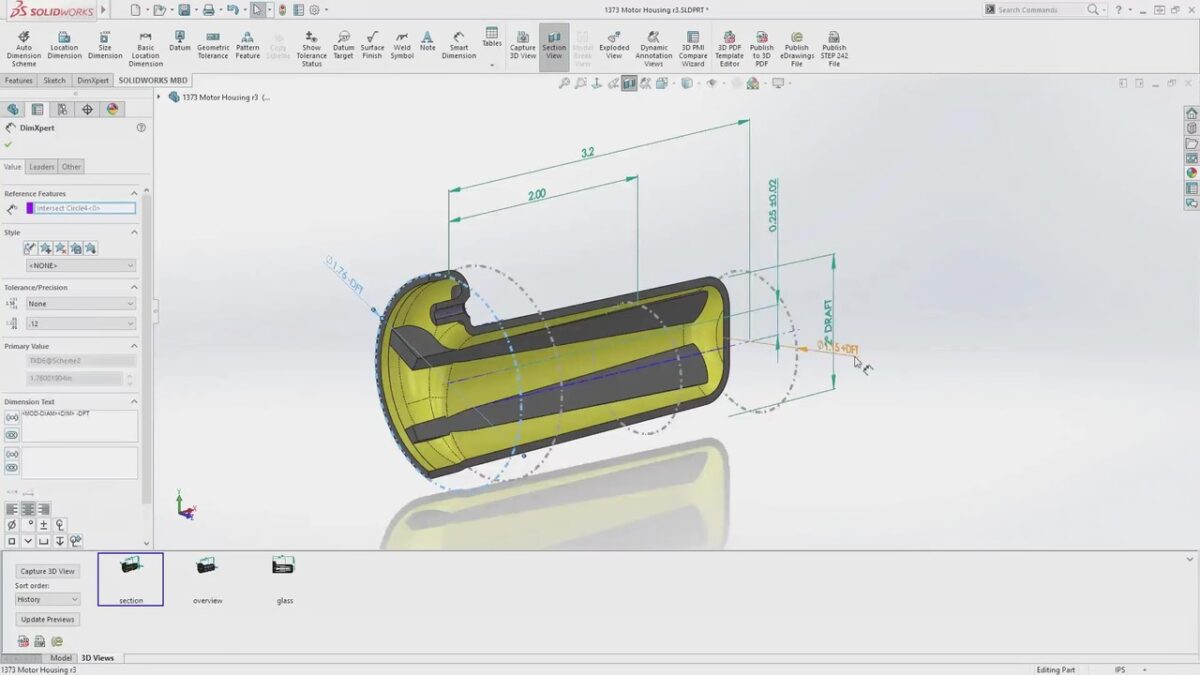Open the Style NONE dropdown
The image size is (1200, 675).
[81, 266]
